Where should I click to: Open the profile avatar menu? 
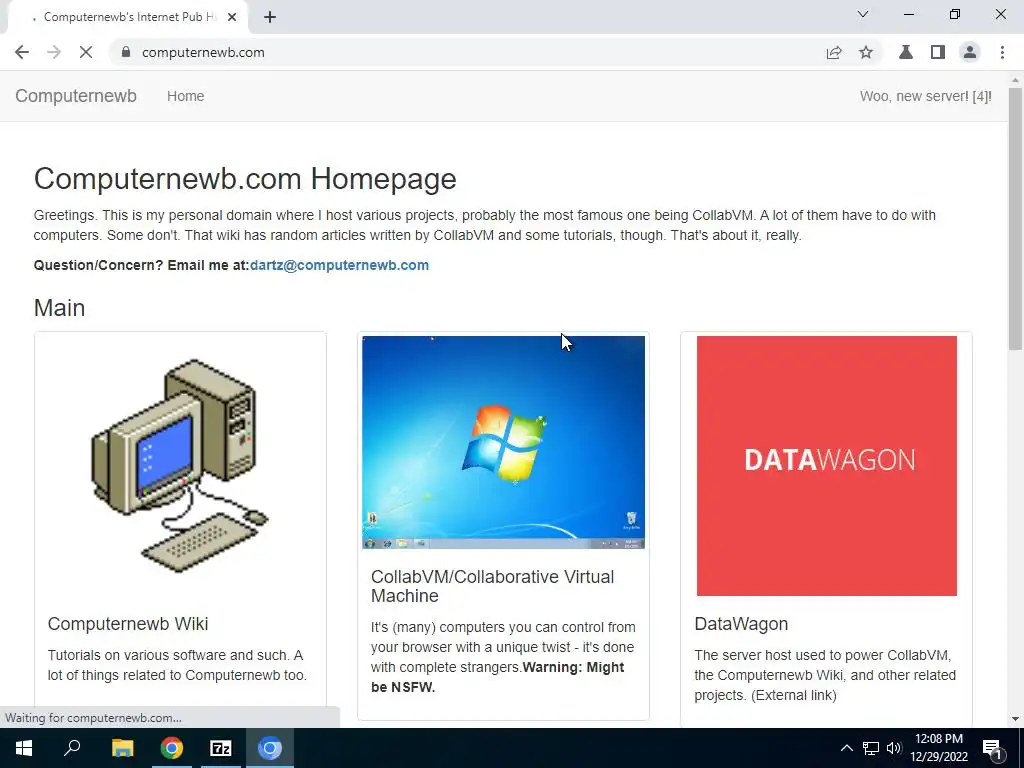[970, 52]
